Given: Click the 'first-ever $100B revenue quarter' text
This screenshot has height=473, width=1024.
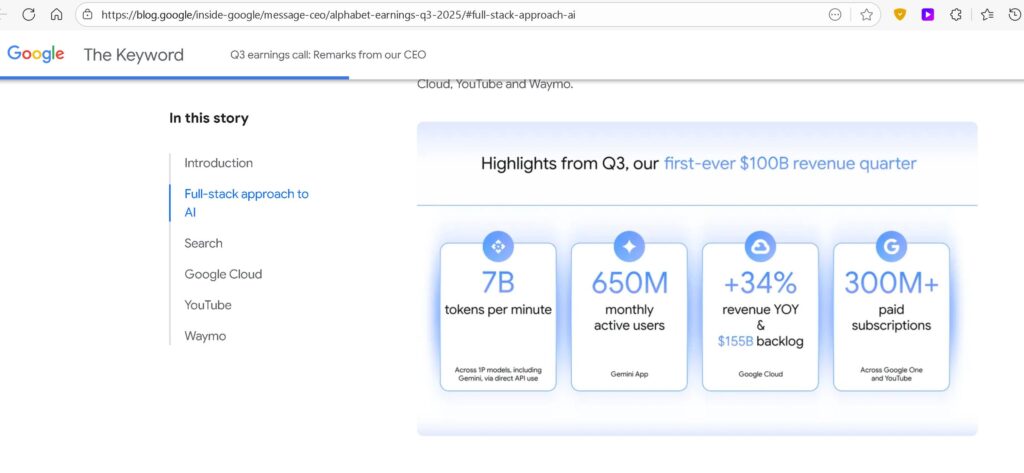Looking at the screenshot, I should tap(790, 163).
